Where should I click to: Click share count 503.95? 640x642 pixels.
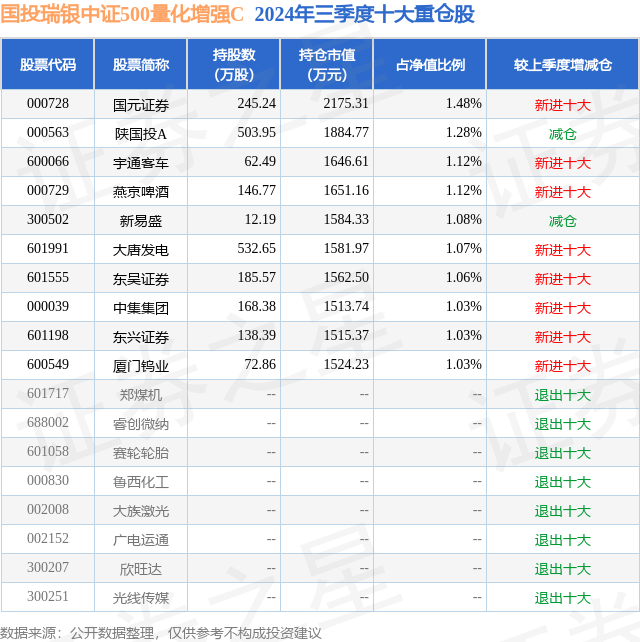tap(257, 133)
